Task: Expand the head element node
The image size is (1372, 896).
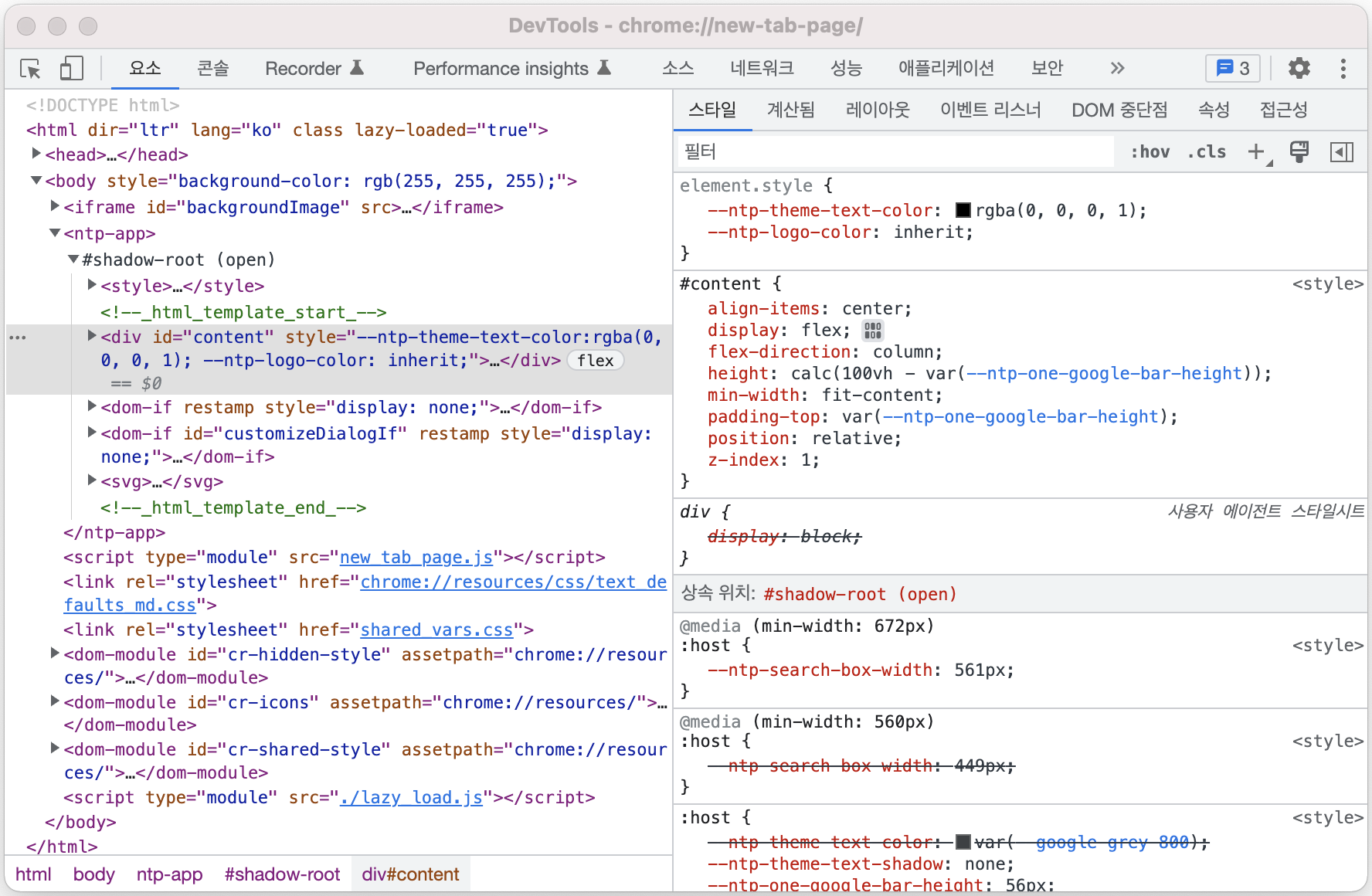Action: 36,154
